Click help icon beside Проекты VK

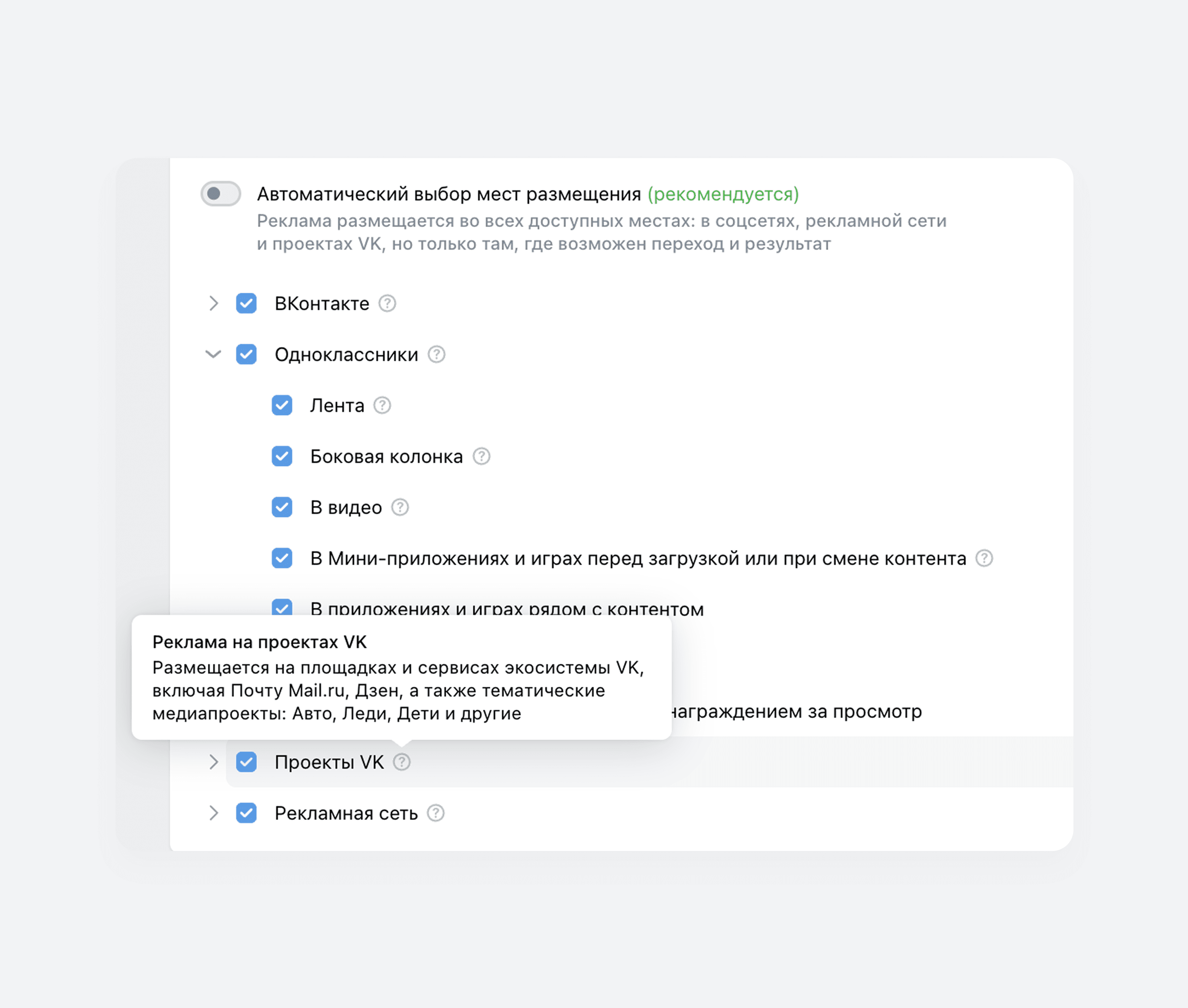[x=402, y=762]
